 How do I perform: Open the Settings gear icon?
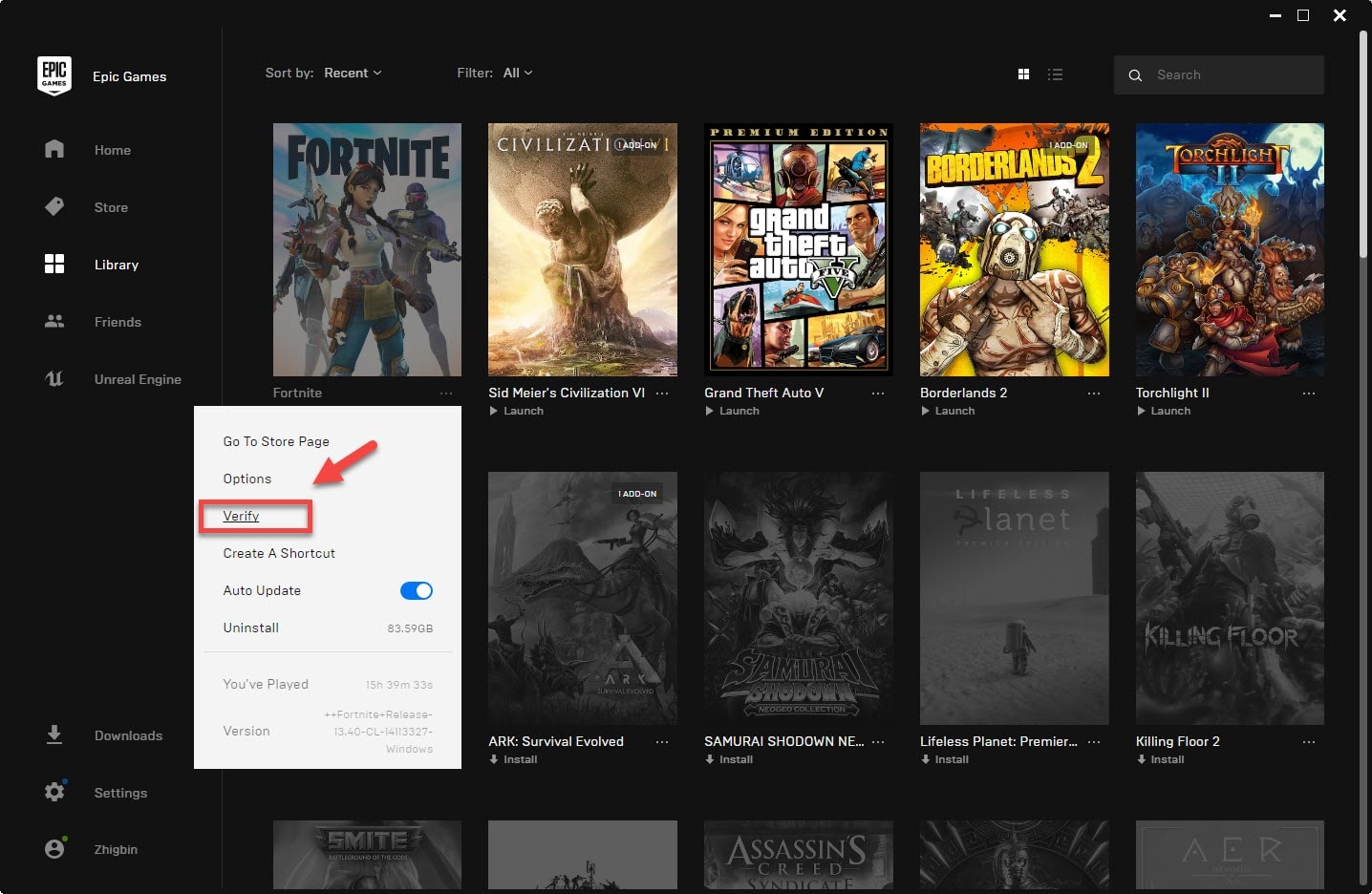click(54, 792)
